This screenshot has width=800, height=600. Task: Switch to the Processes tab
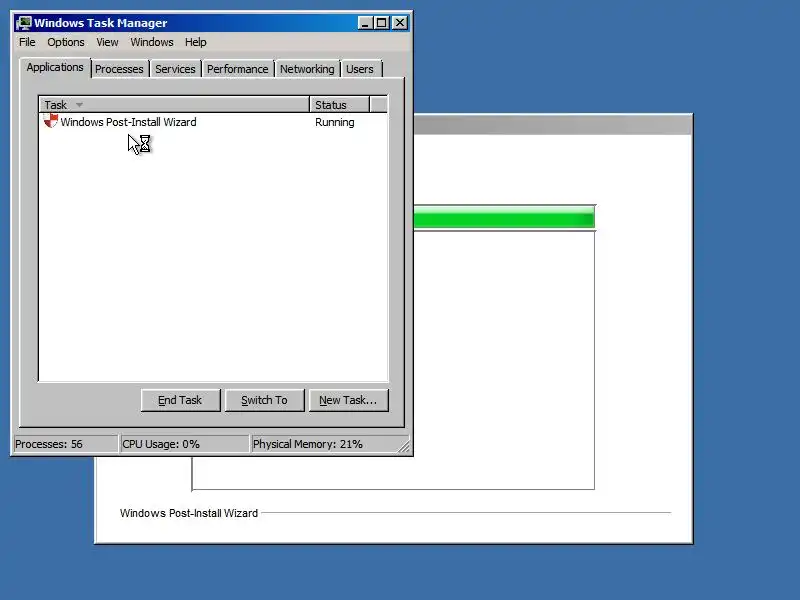point(119,69)
